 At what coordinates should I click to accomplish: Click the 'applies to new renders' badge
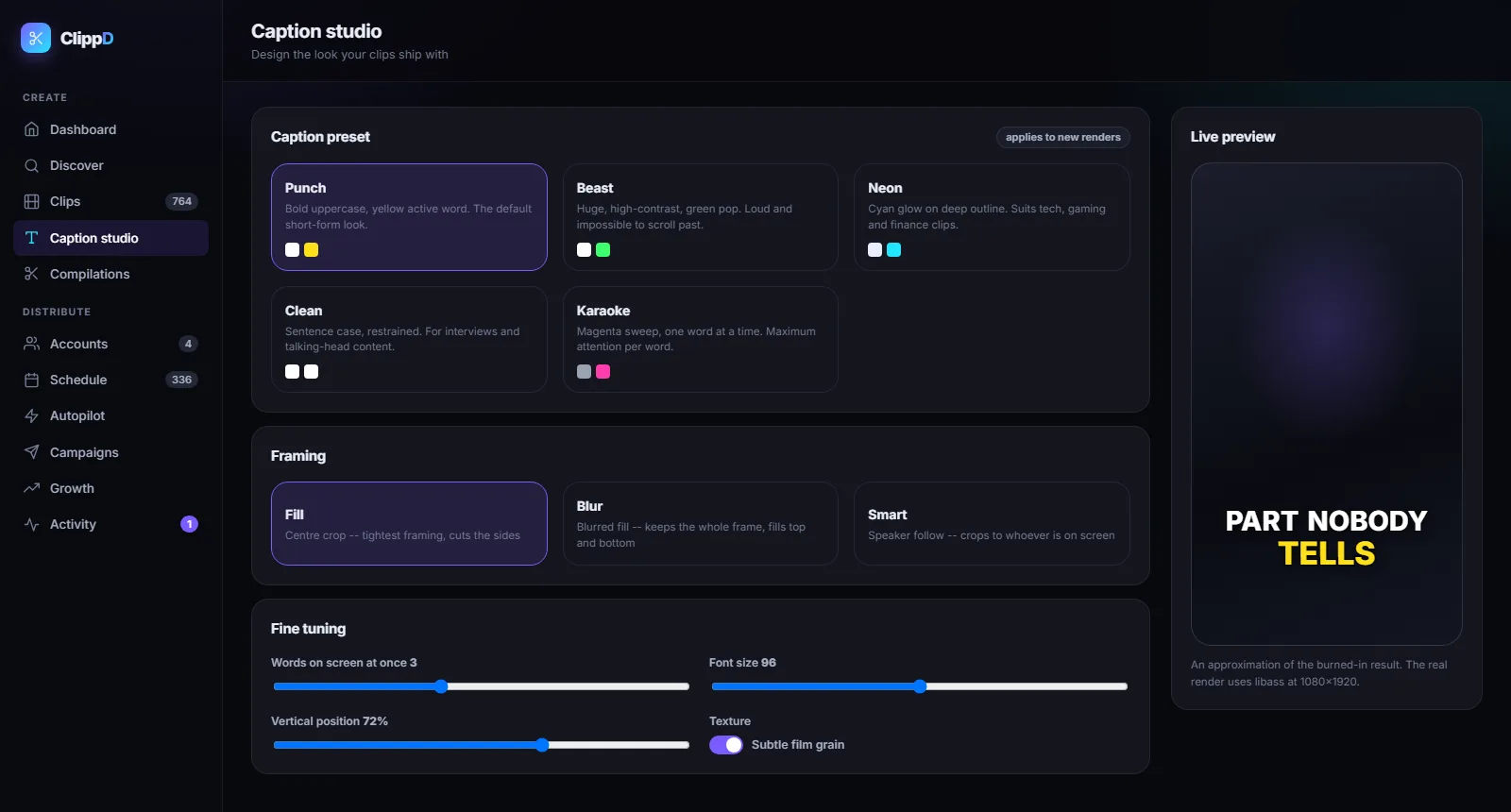(1063, 137)
